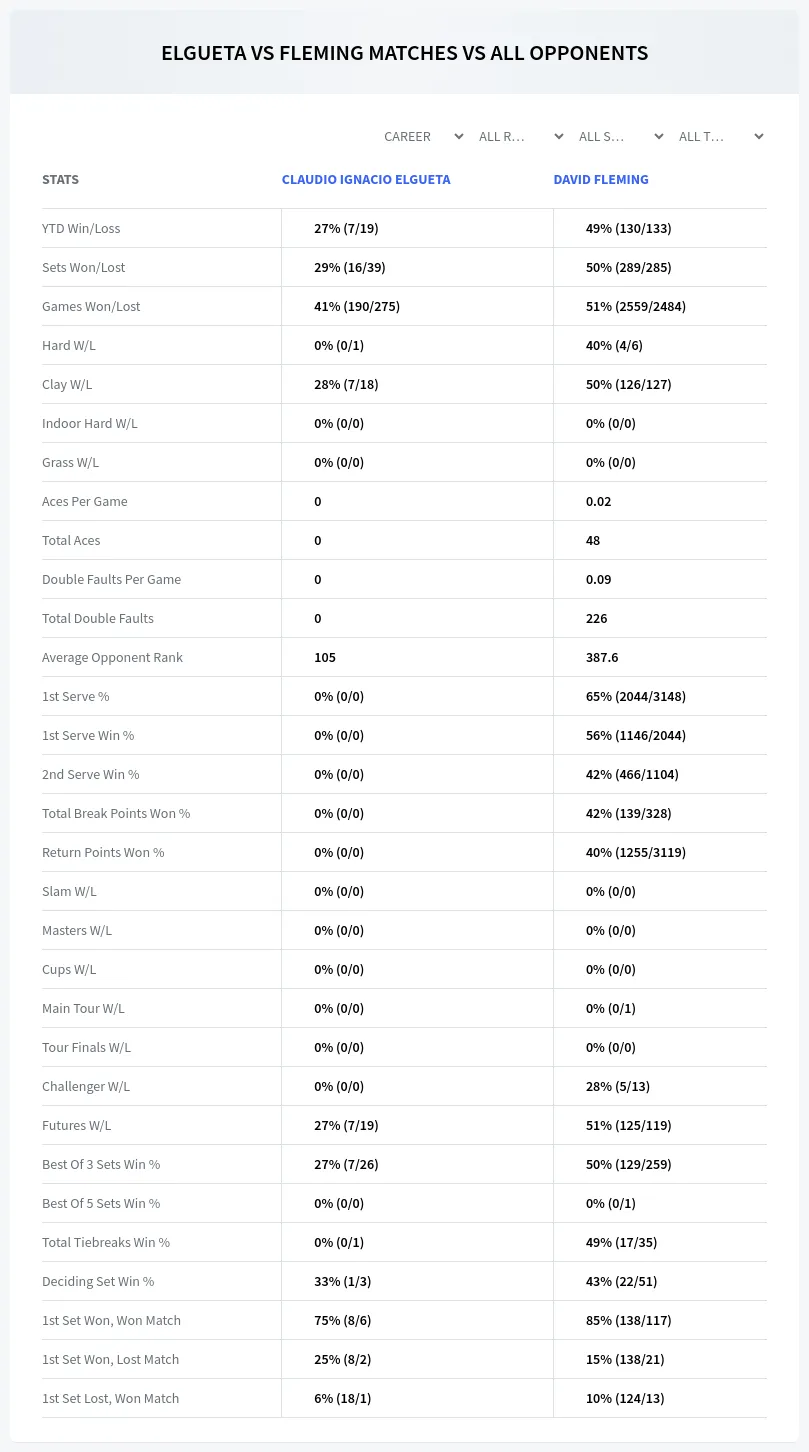Screen dimensions: 809x1452
Task: Expand the ALL T... tournaments dropdown
Action: click(721, 136)
